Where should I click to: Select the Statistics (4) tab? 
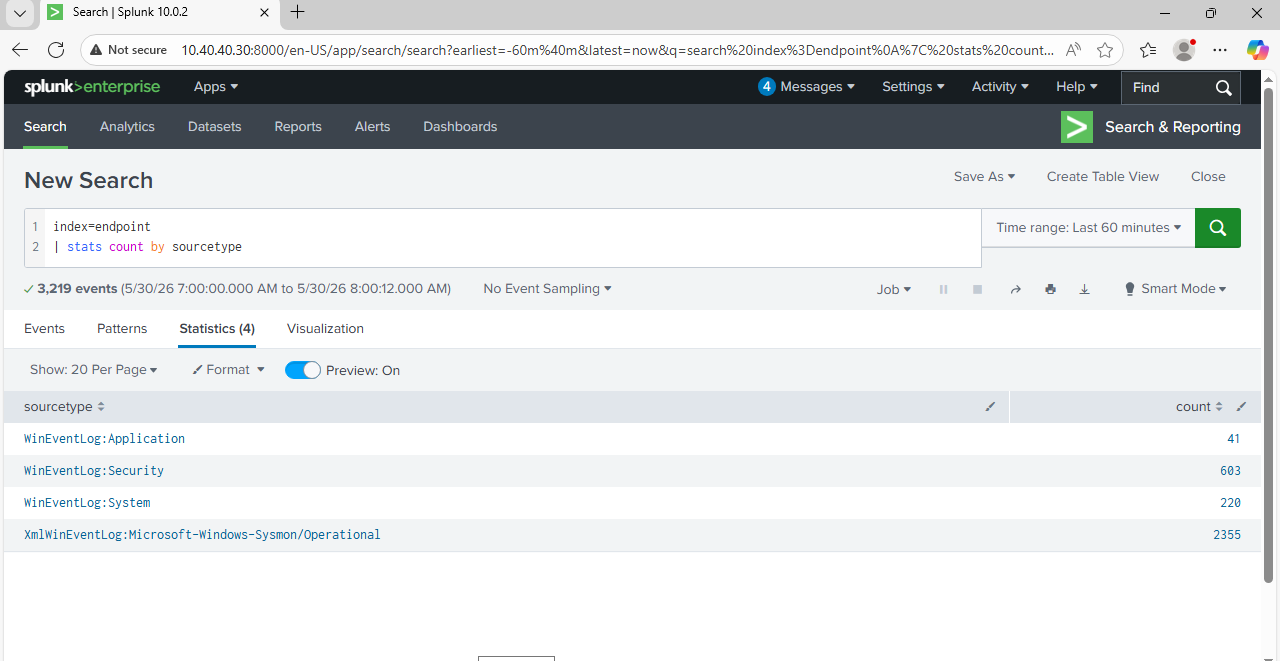tap(217, 329)
